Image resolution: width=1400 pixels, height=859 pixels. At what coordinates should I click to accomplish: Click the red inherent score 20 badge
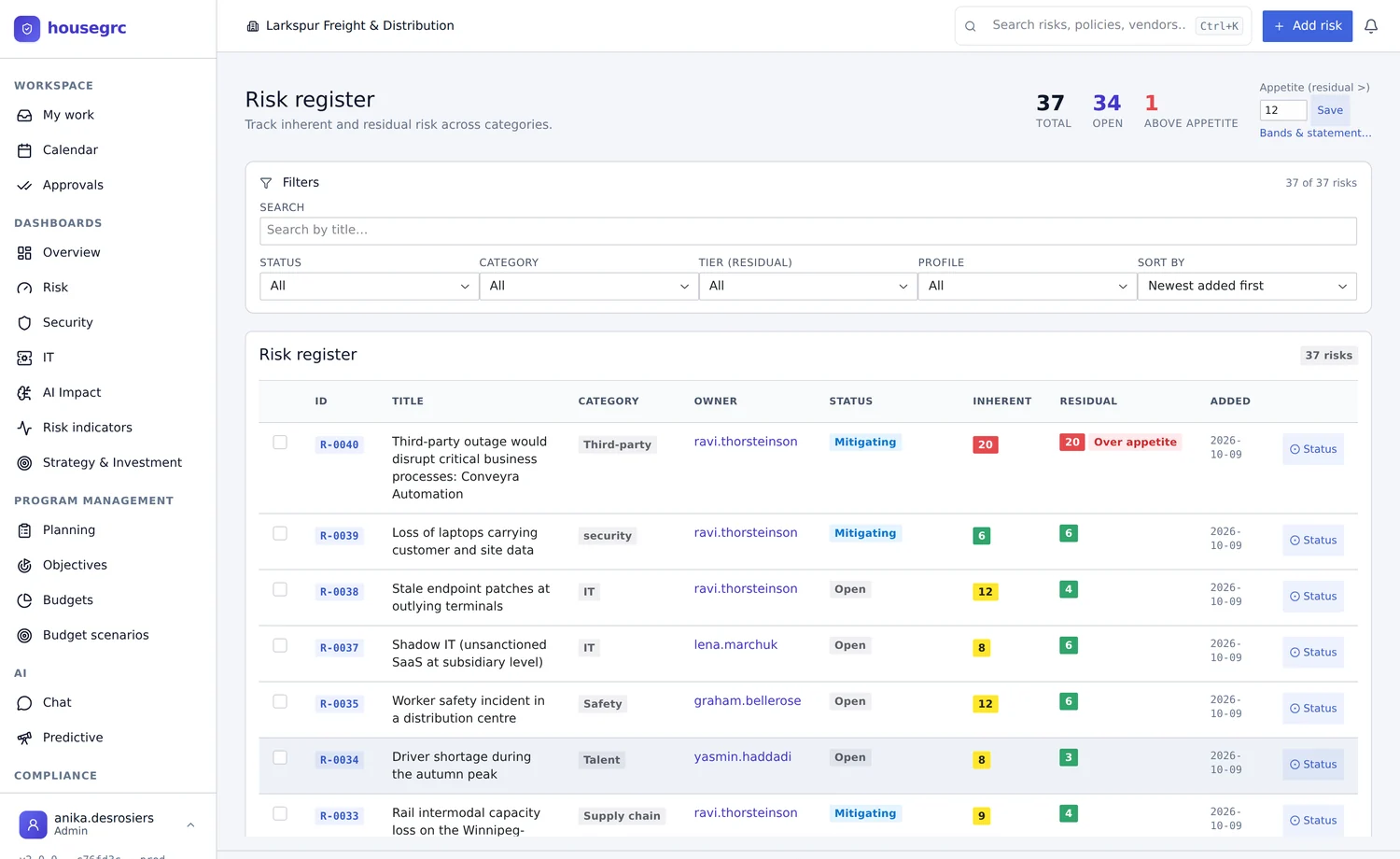tap(986, 444)
